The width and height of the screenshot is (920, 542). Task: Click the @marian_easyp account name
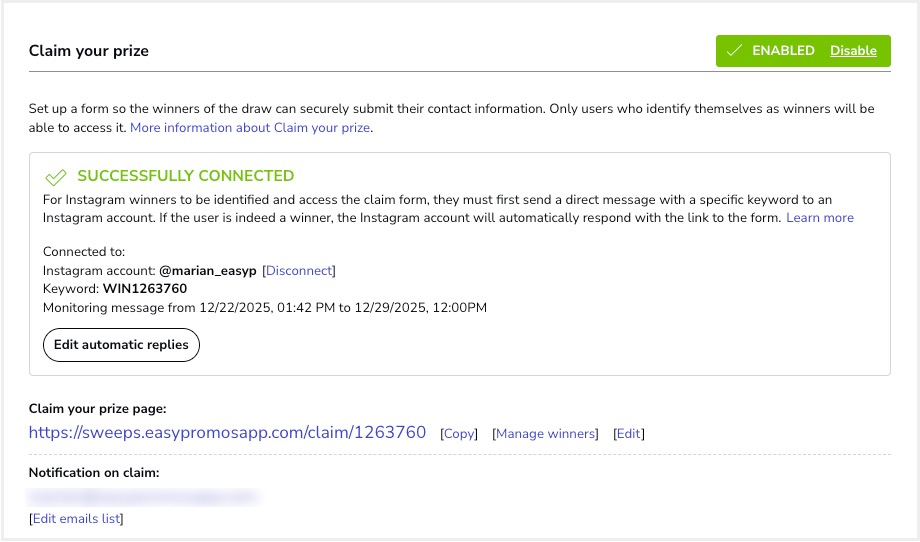pos(206,270)
